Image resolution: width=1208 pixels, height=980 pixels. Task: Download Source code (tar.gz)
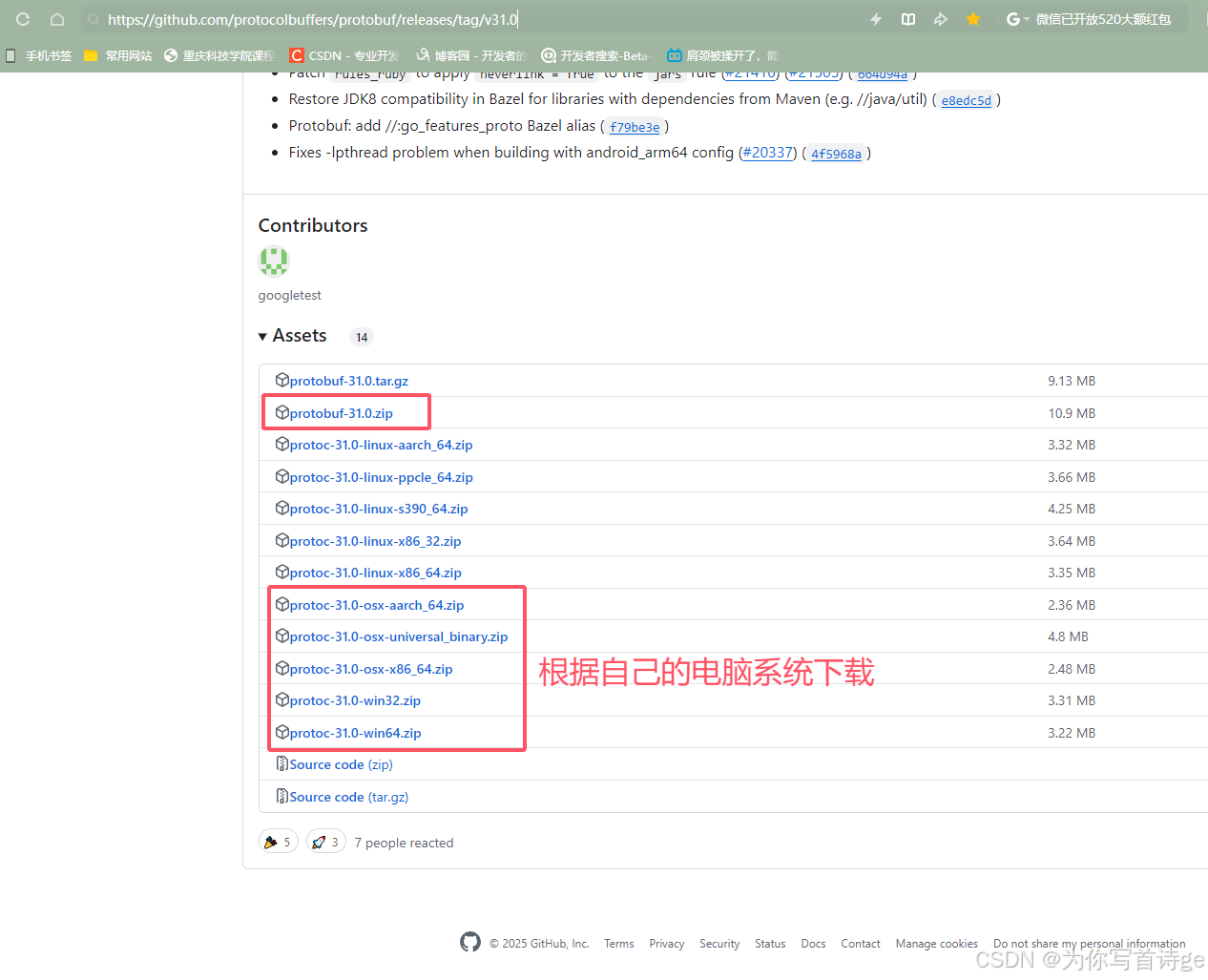point(349,797)
